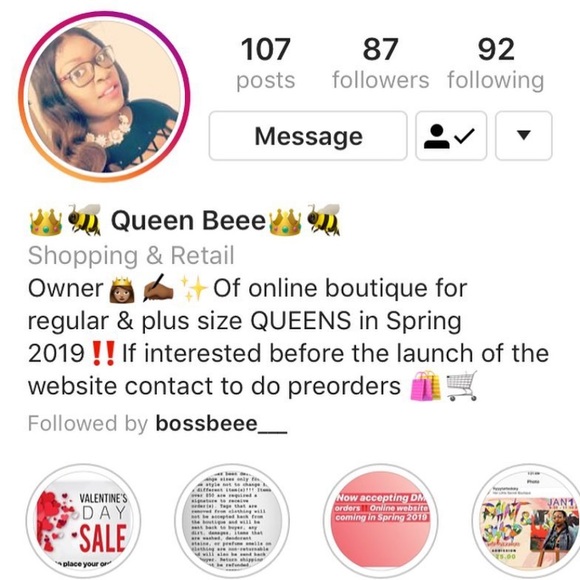
Task: View the 107 posts count
Action: (x=266, y=64)
